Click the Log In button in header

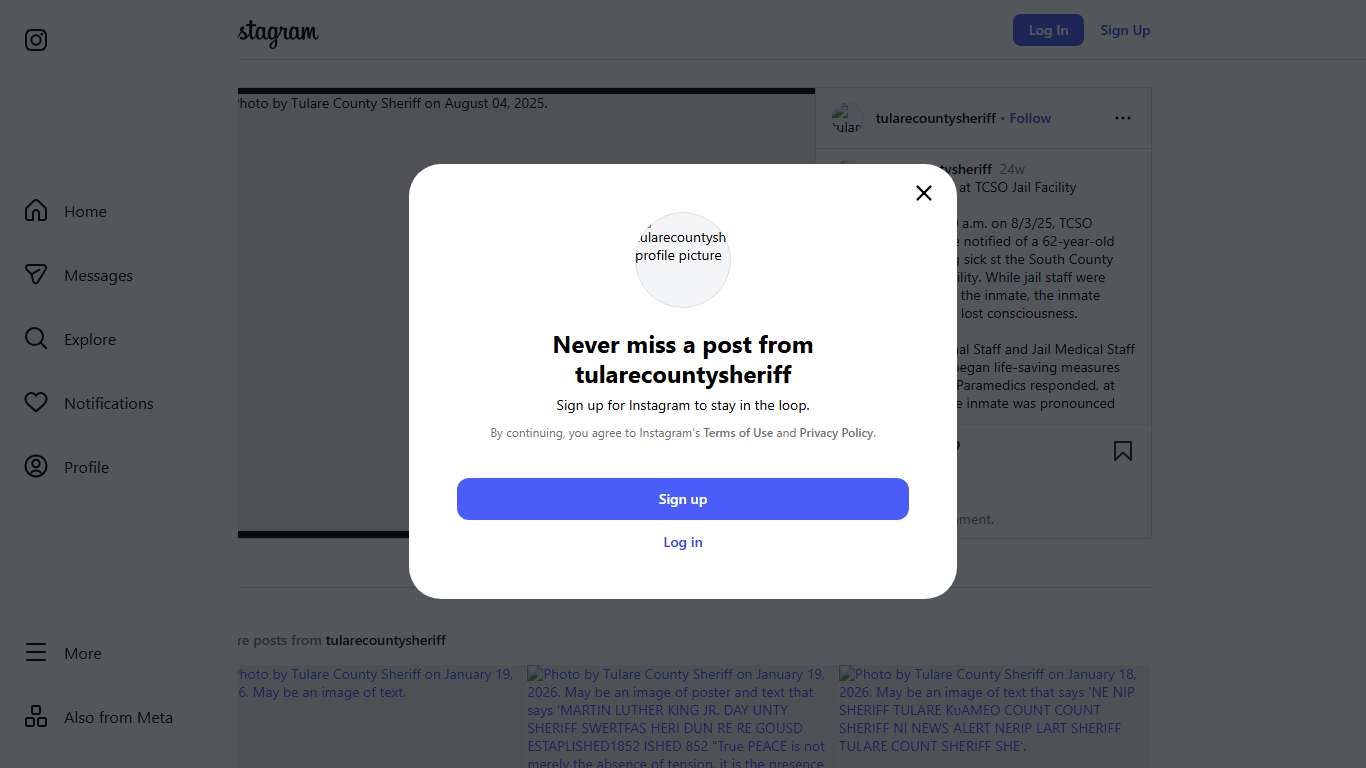point(1048,30)
